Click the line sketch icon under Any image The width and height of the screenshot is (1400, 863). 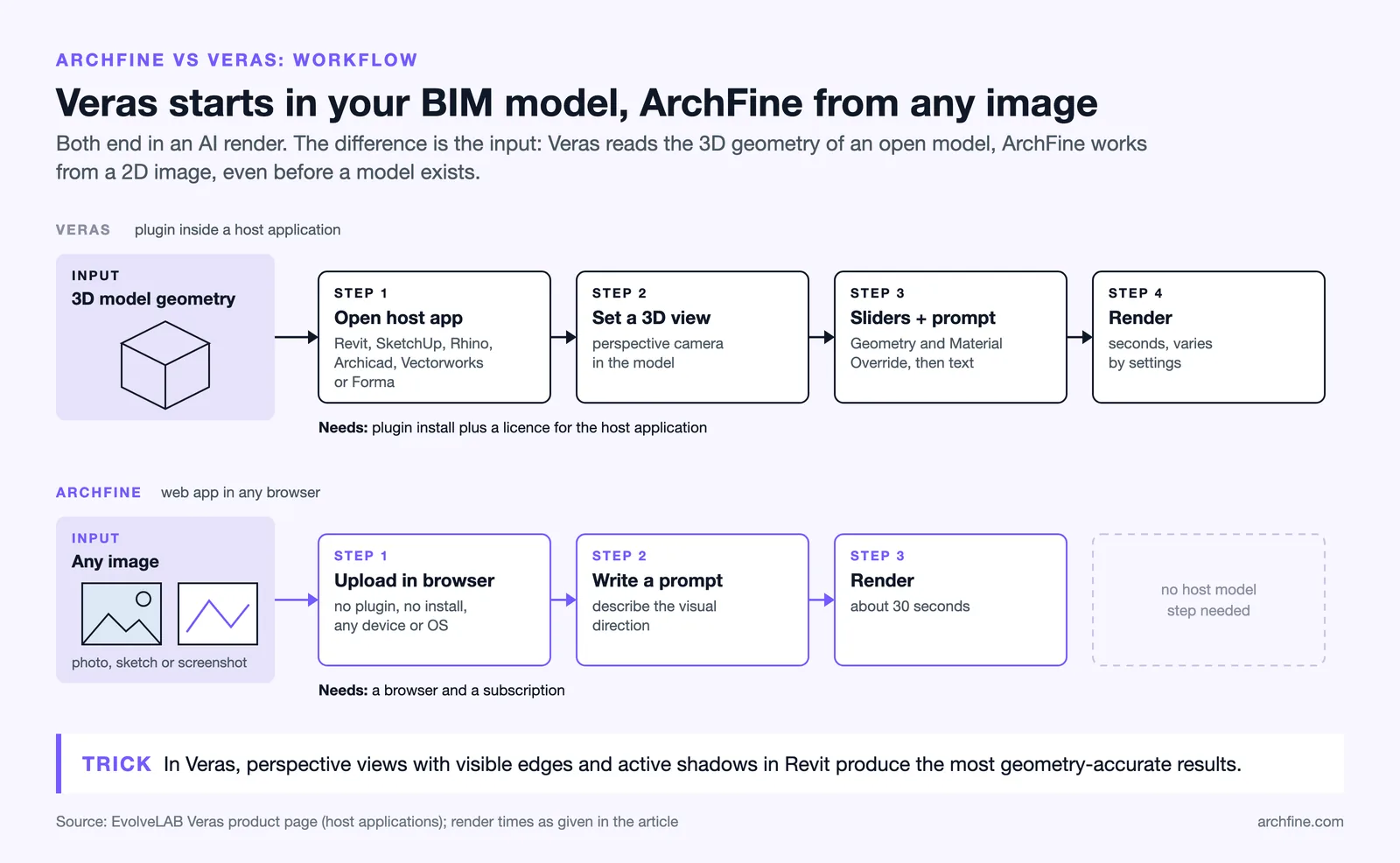pyautogui.click(x=218, y=614)
